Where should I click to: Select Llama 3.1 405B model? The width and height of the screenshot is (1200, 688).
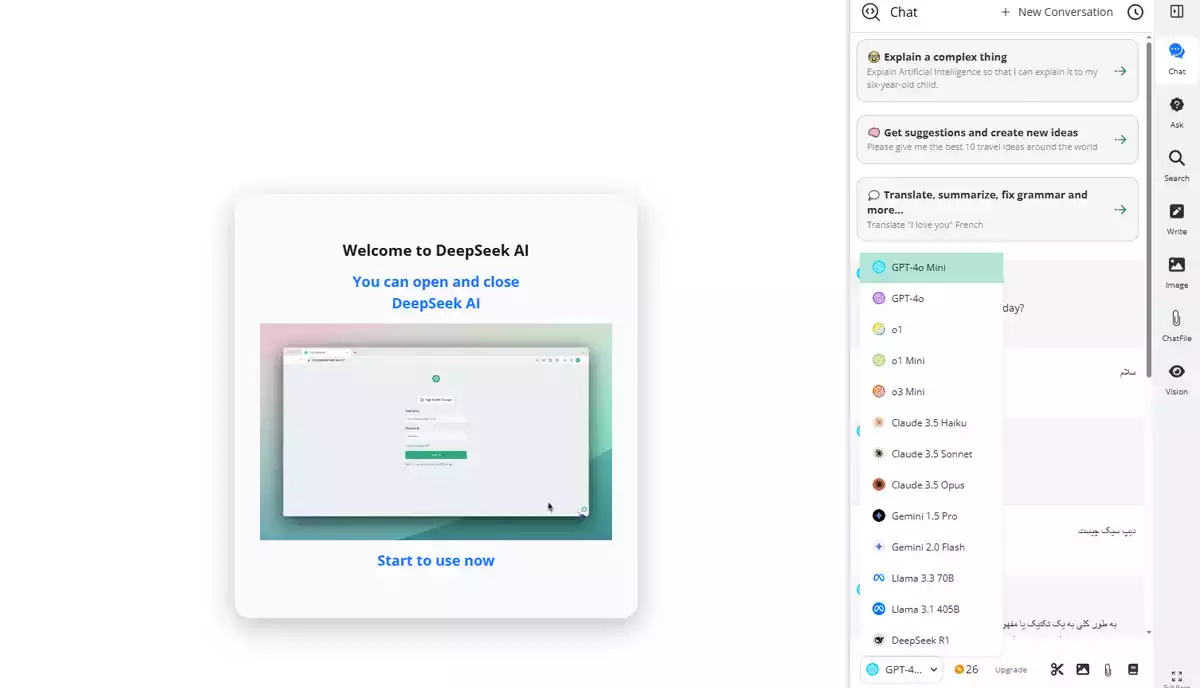tap(931, 608)
